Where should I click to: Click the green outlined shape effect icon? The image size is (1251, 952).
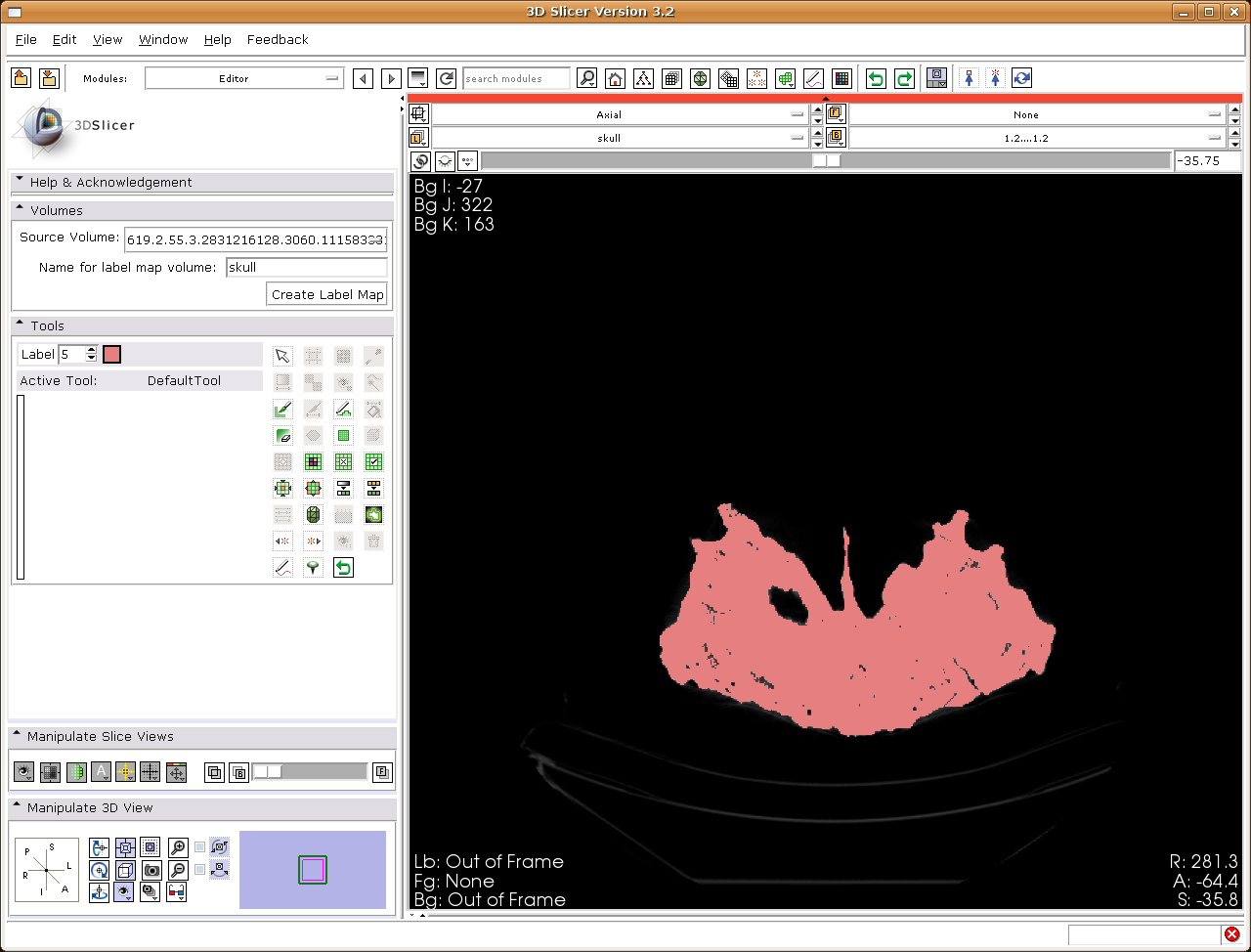[x=373, y=514]
